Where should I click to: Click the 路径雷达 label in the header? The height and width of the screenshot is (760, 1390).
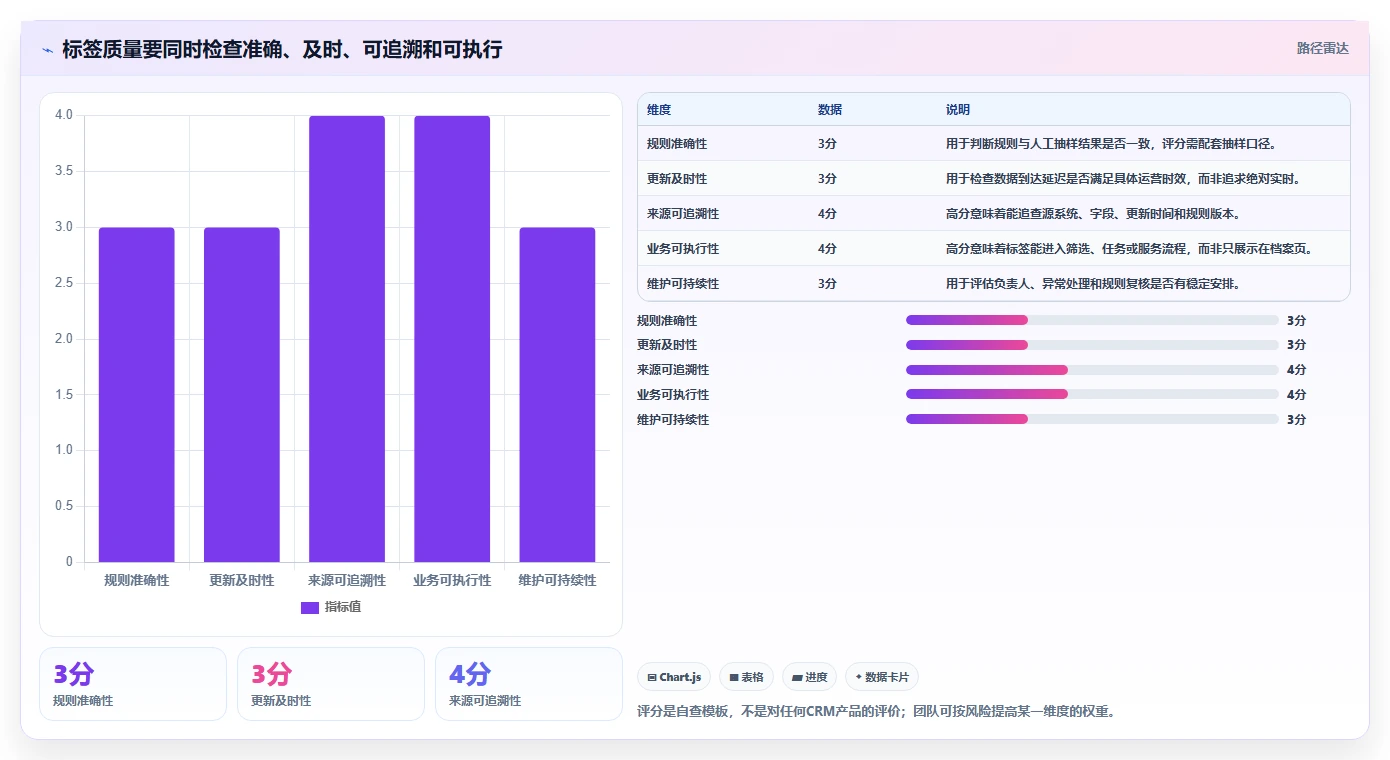[1323, 48]
